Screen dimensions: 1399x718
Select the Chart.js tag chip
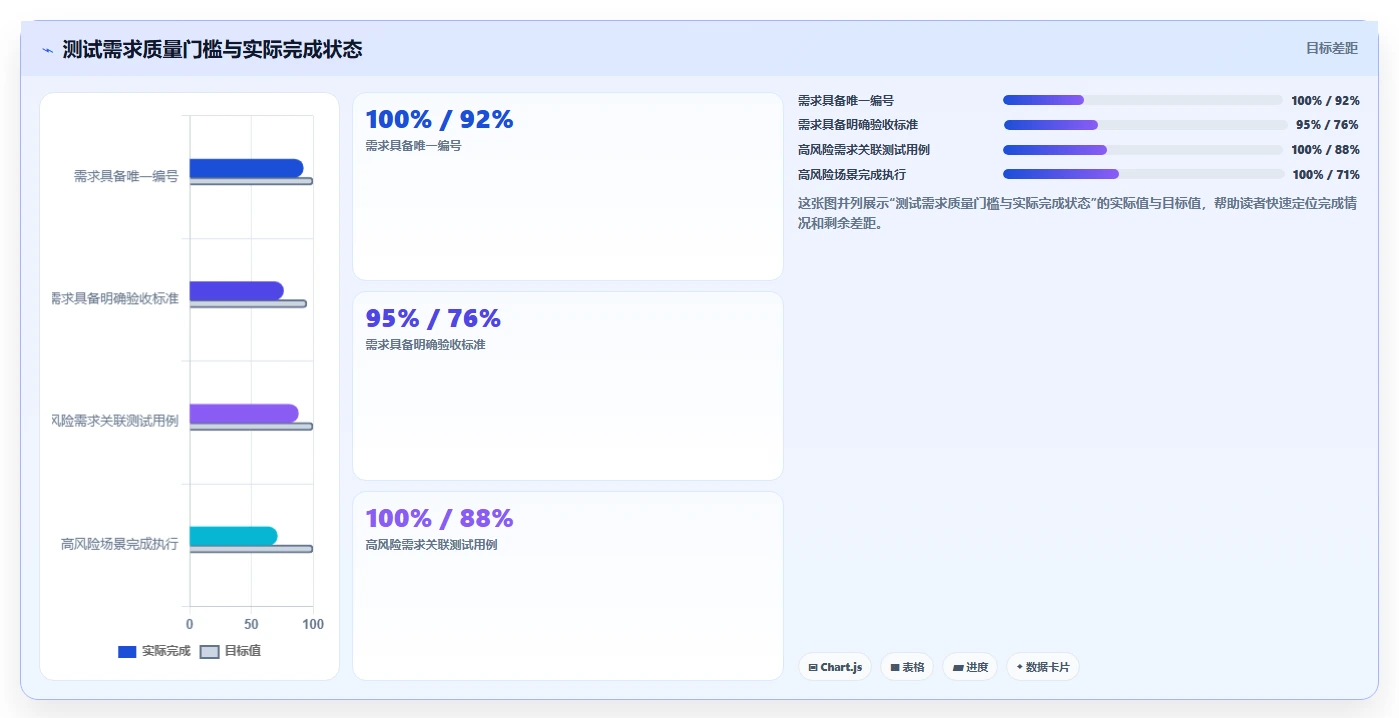(x=835, y=667)
